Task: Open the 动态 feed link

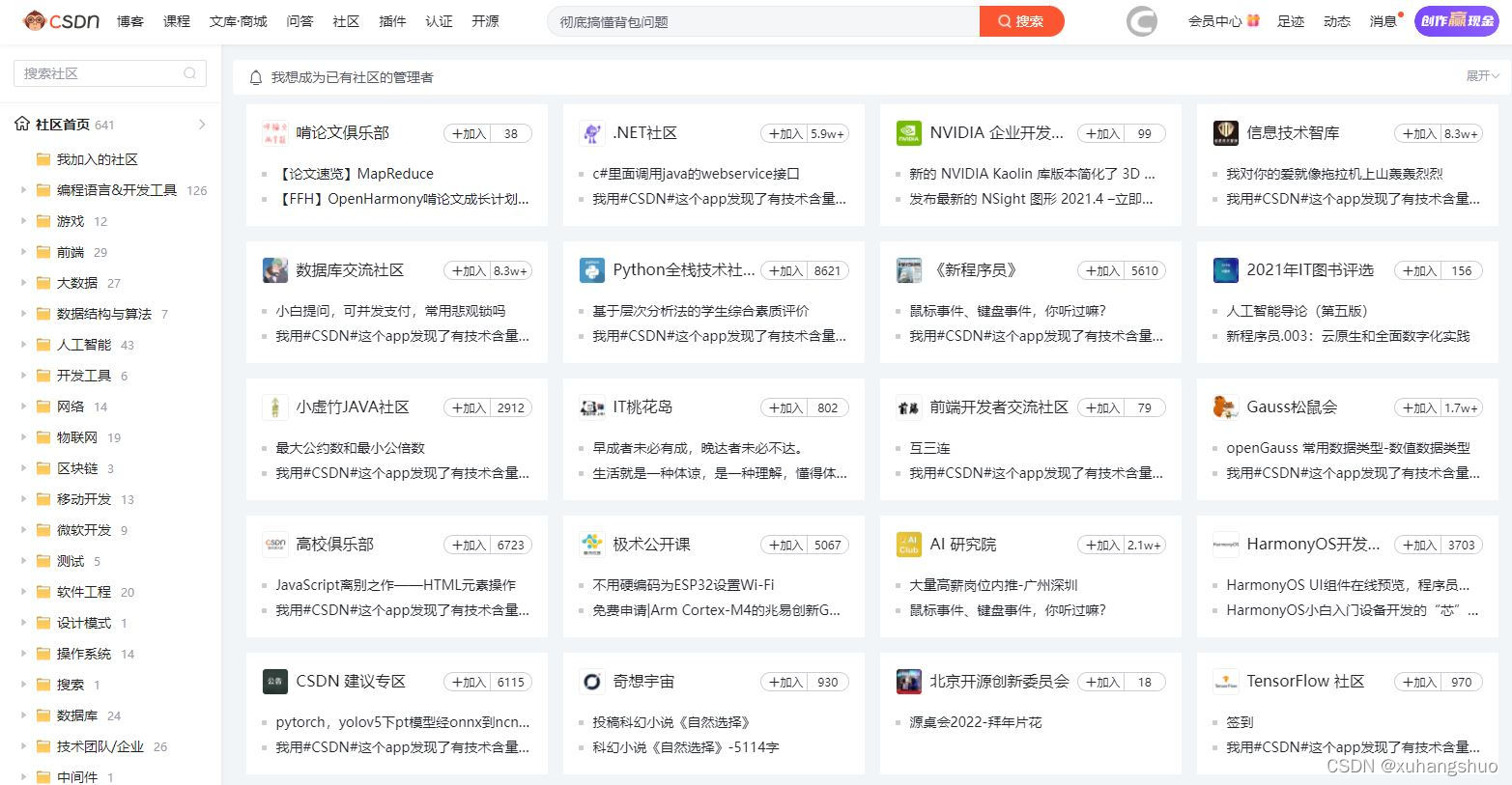Action: tap(1337, 21)
